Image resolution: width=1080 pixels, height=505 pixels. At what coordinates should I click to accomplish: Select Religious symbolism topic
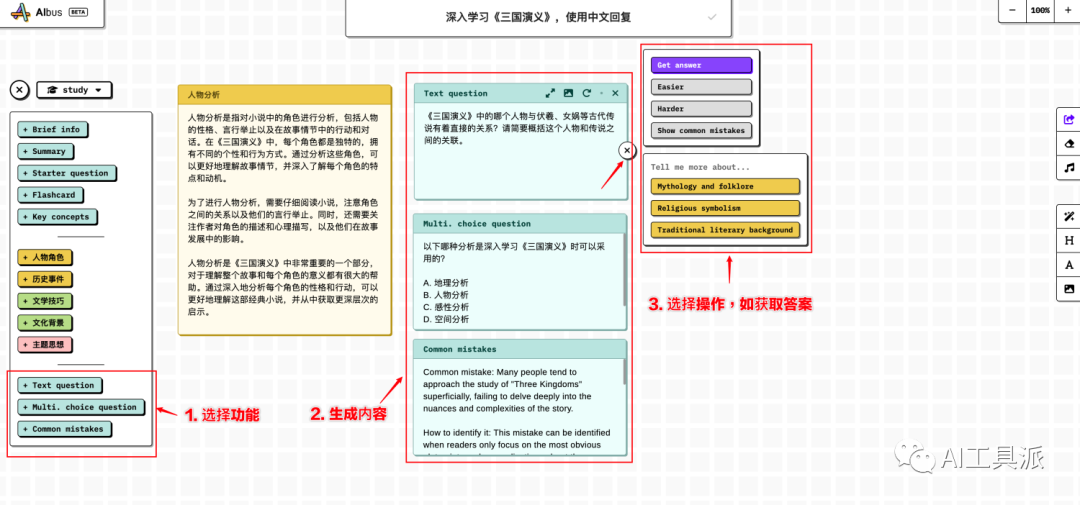coord(725,208)
